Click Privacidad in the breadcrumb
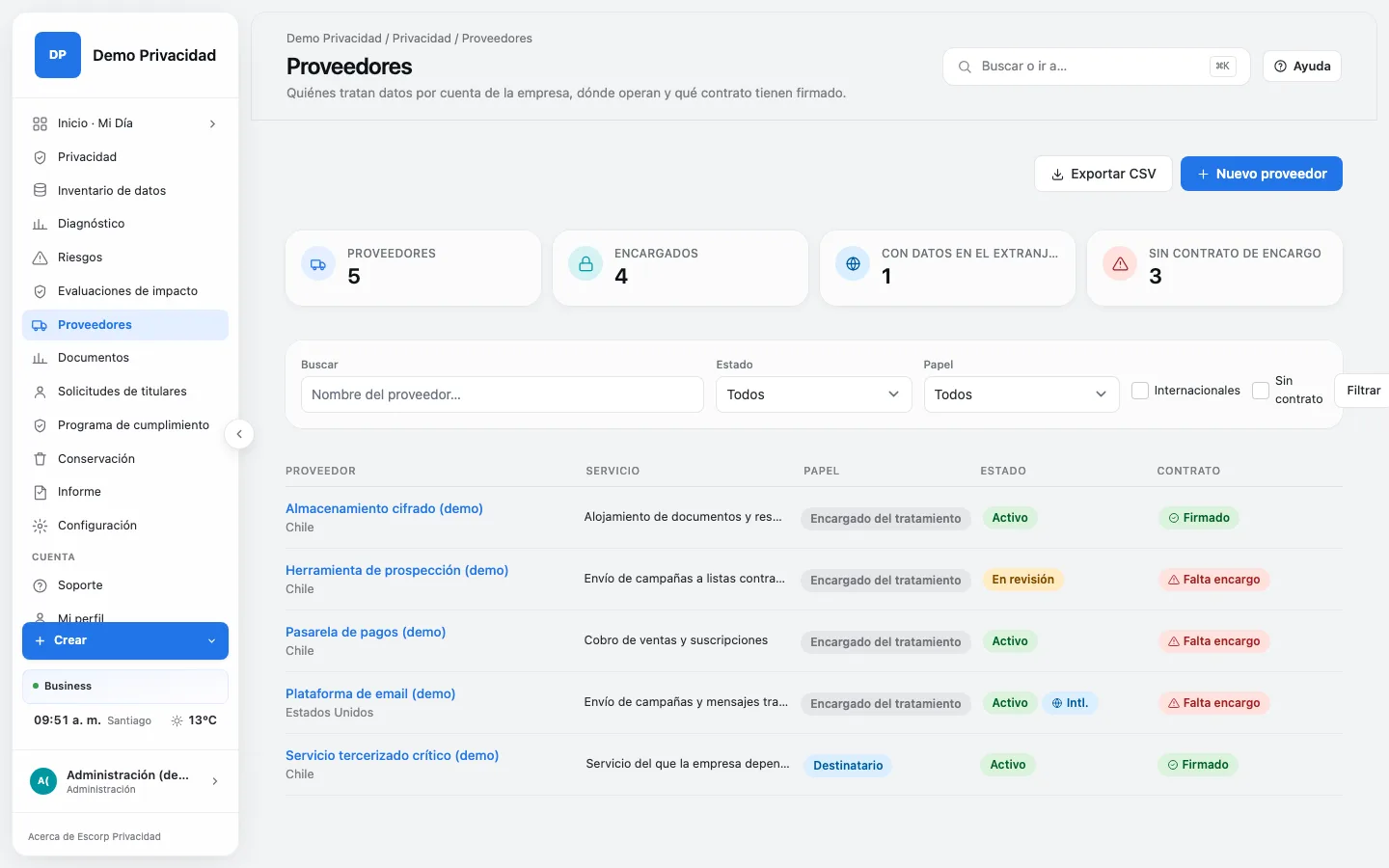Viewport: 1389px width, 868px height. tap(422, 39)
